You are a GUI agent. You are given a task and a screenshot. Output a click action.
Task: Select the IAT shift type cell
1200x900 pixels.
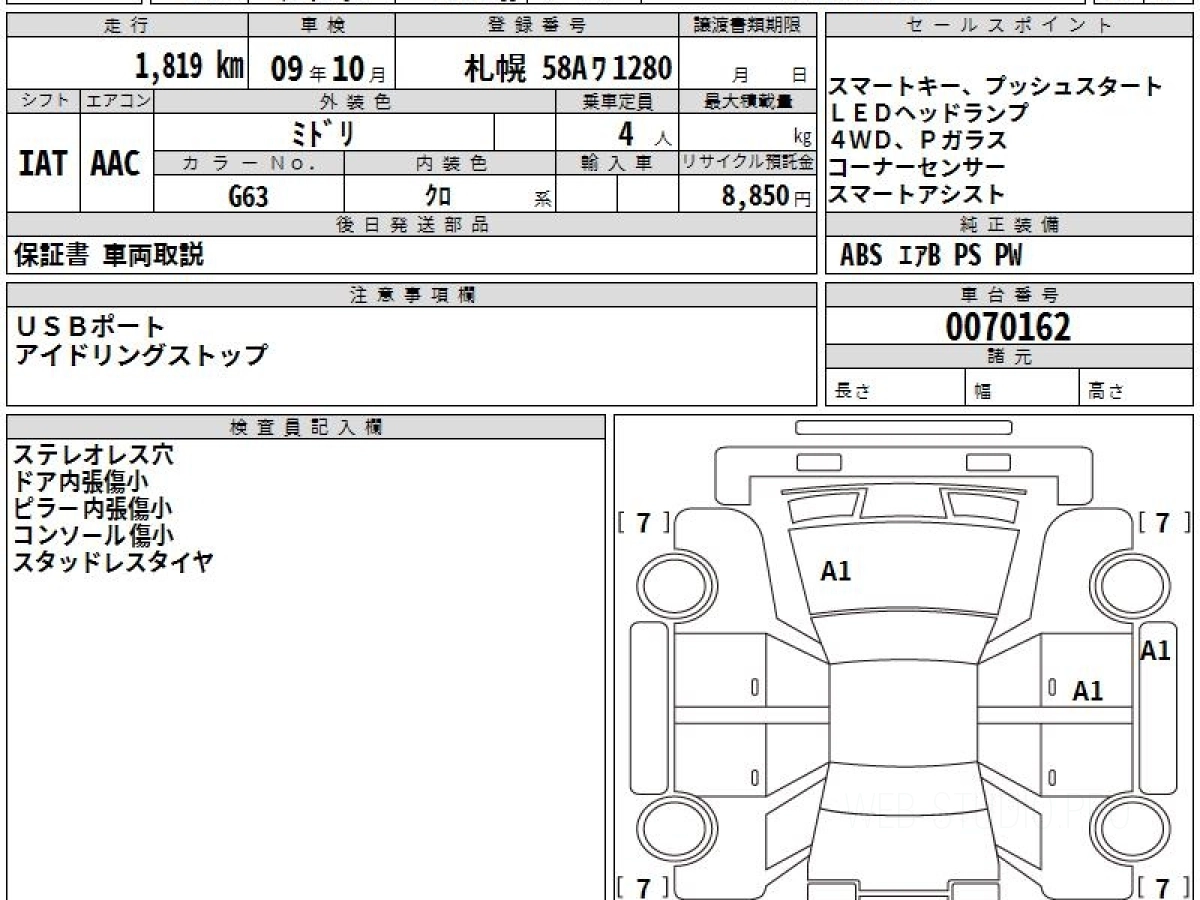[43, 163]
